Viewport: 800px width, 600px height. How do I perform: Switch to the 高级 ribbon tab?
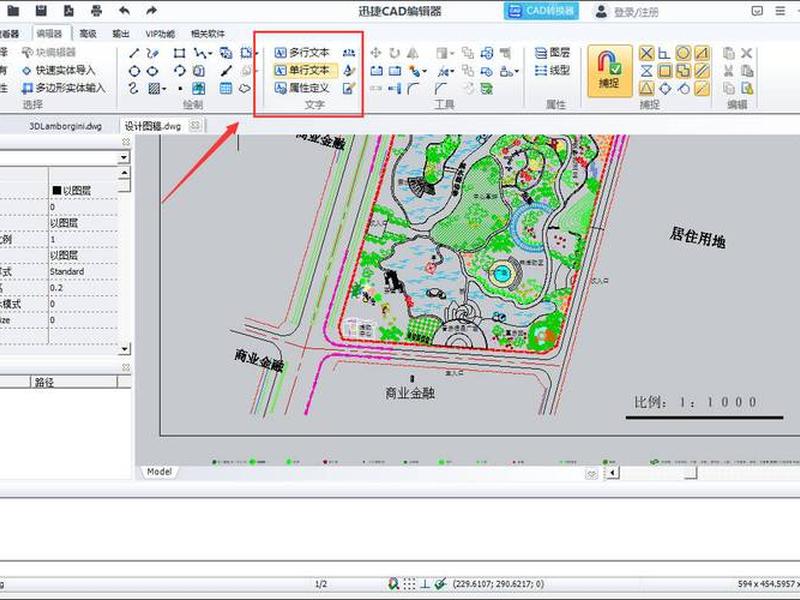[x=88, y=34]
